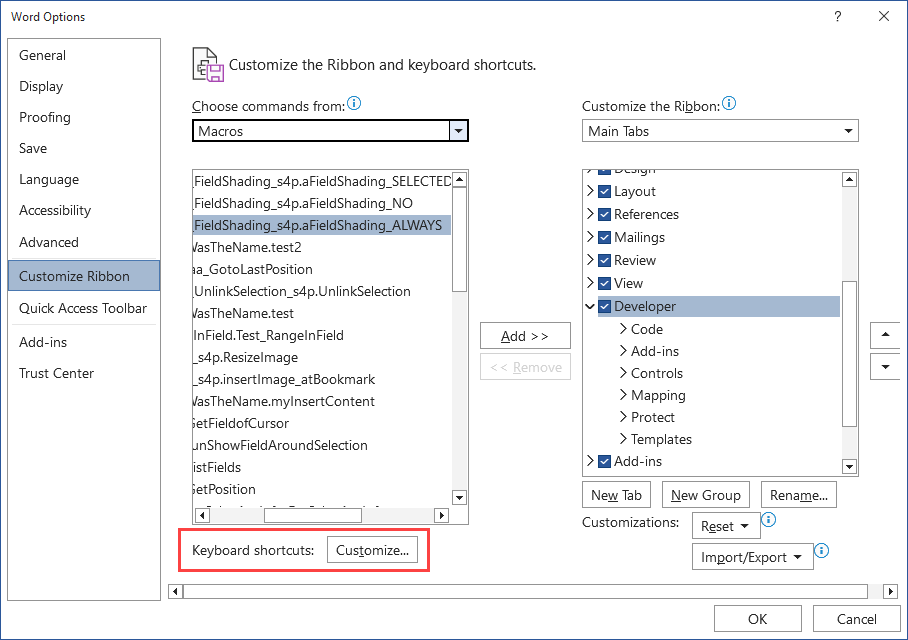
Task: Select macro aFieldShading_NO
Action: (x=321, y=203)
